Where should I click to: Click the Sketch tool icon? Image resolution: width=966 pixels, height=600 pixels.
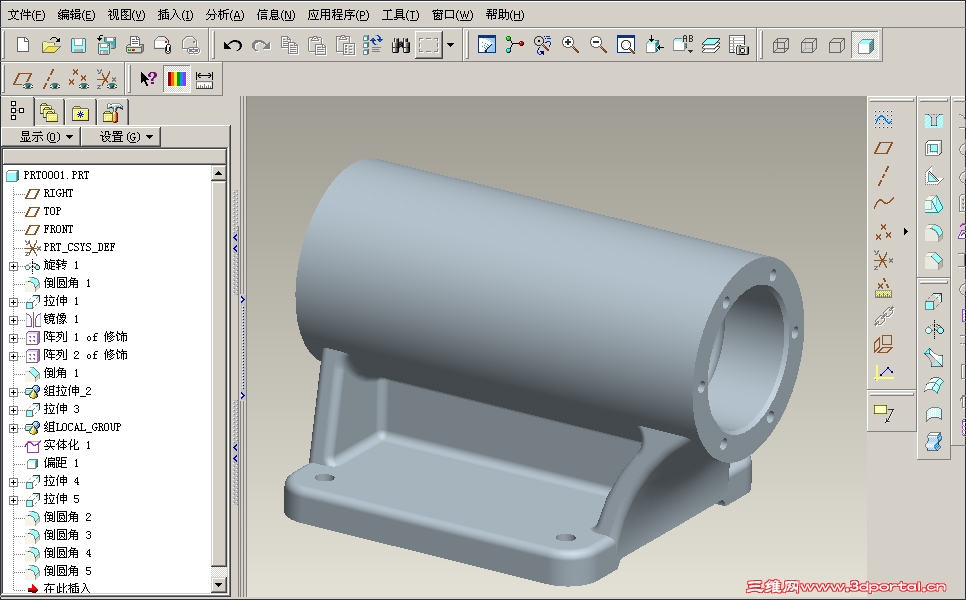pyautogui.click(x=883, y=119)
